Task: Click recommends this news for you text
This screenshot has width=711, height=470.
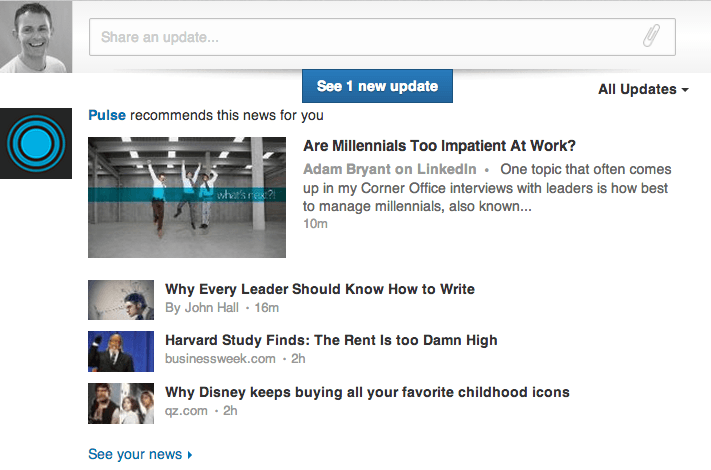Action: tap(227, 115)
